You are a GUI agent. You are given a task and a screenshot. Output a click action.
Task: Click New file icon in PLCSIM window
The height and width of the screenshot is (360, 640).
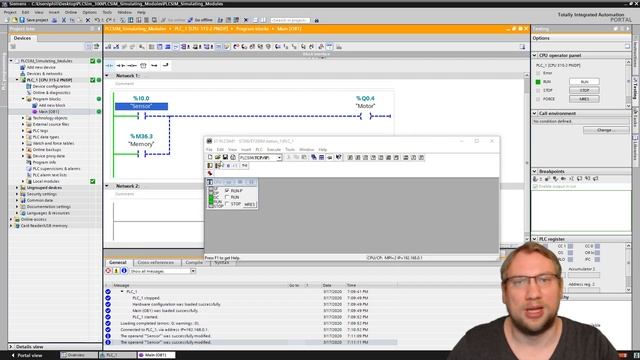point(210,157)
